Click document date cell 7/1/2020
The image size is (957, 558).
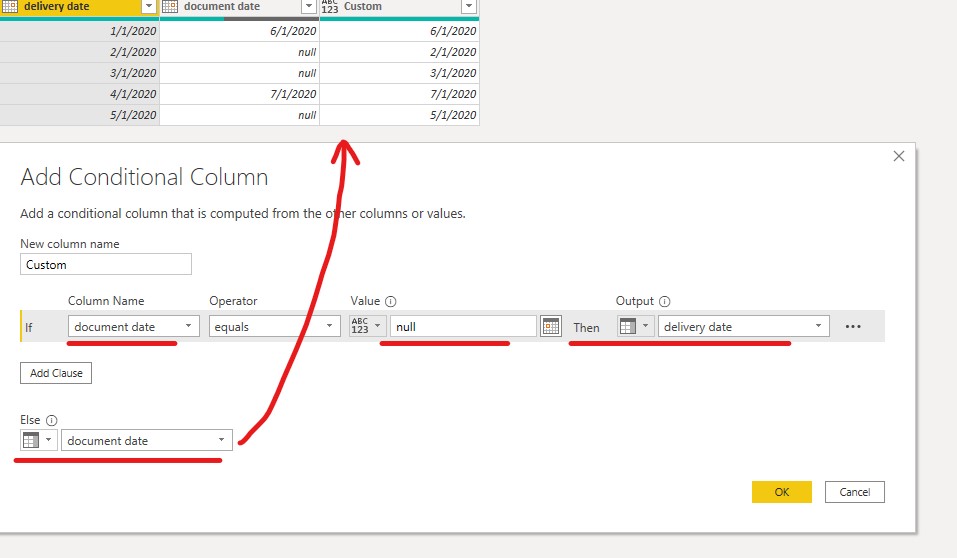[239, 94]
